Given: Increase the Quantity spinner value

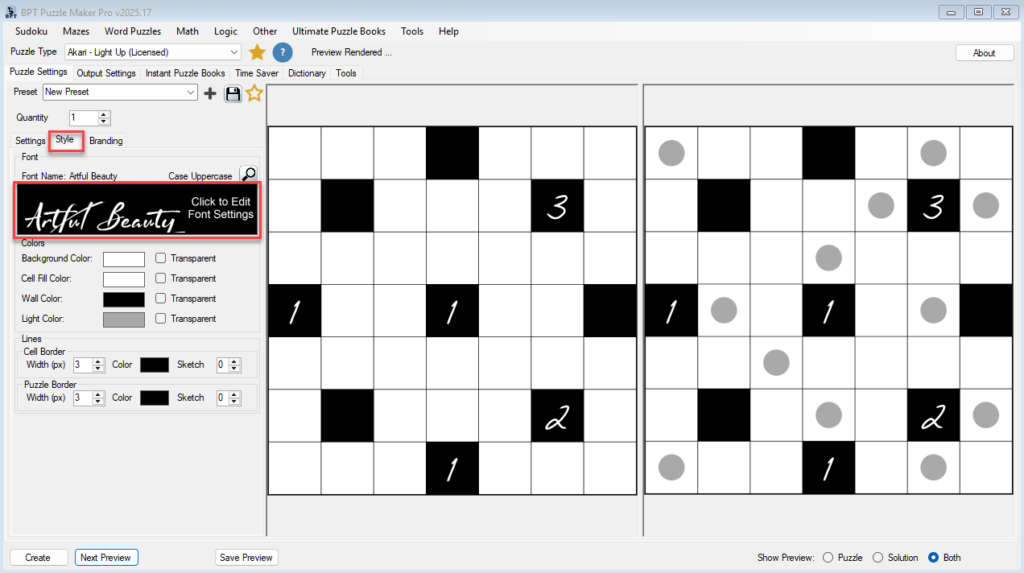Looking at the screenshot, I should (x=104, y=114).
